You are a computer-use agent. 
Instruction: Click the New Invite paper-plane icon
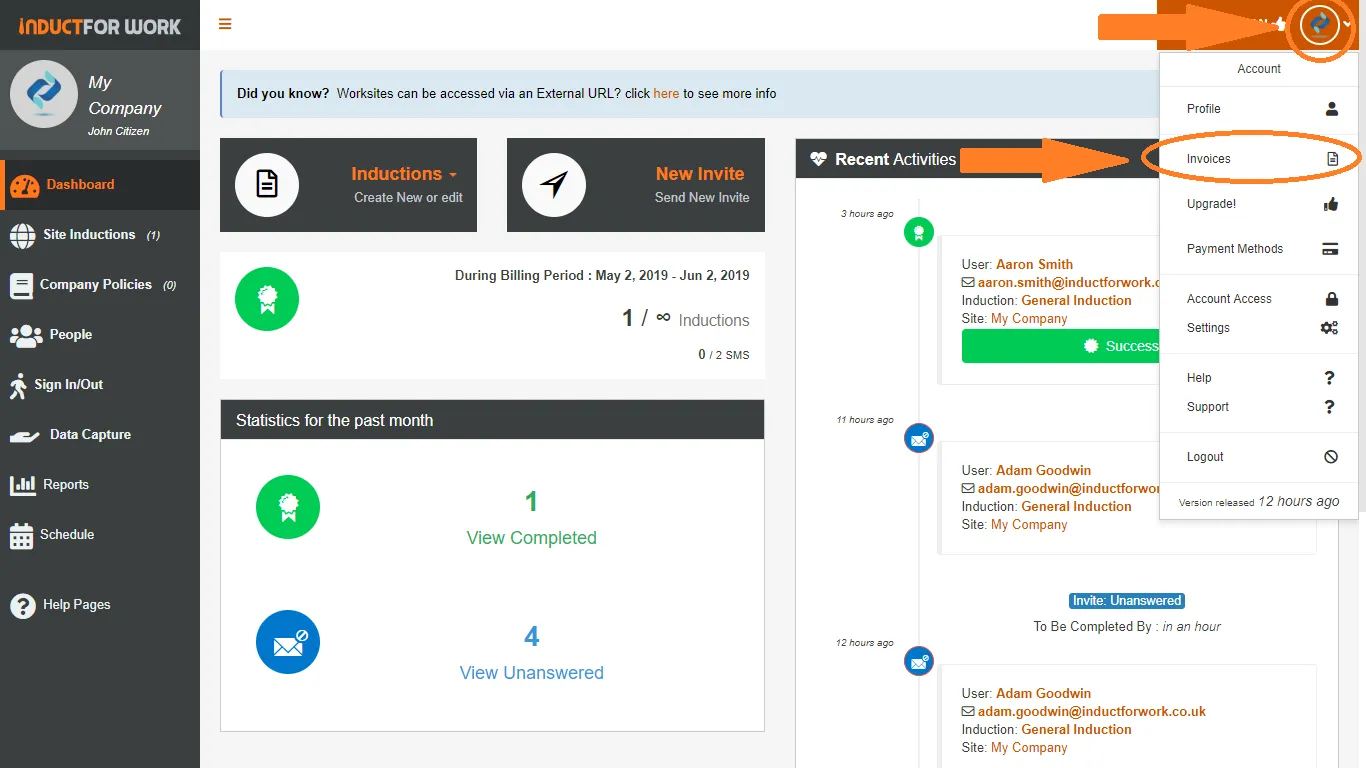click(554, 185)
